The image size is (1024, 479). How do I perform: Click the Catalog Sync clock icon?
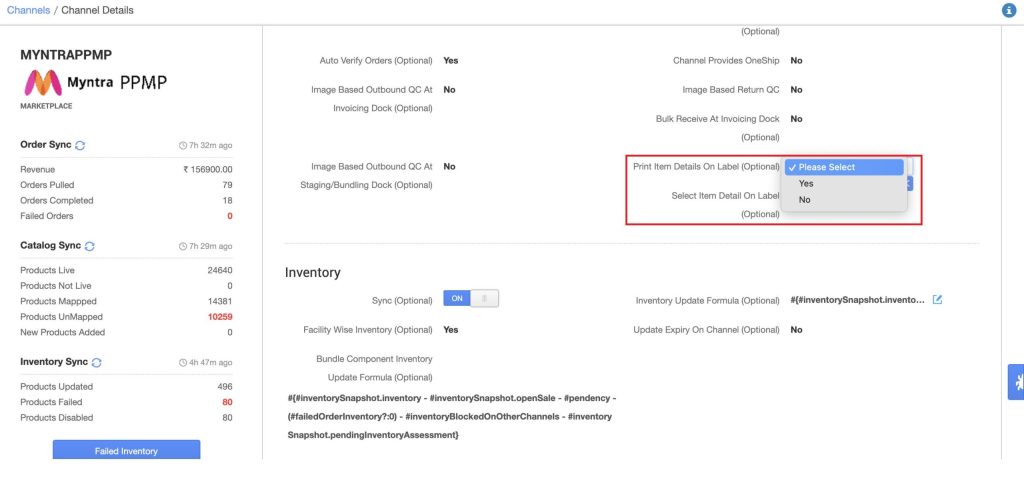click(183, 246)
